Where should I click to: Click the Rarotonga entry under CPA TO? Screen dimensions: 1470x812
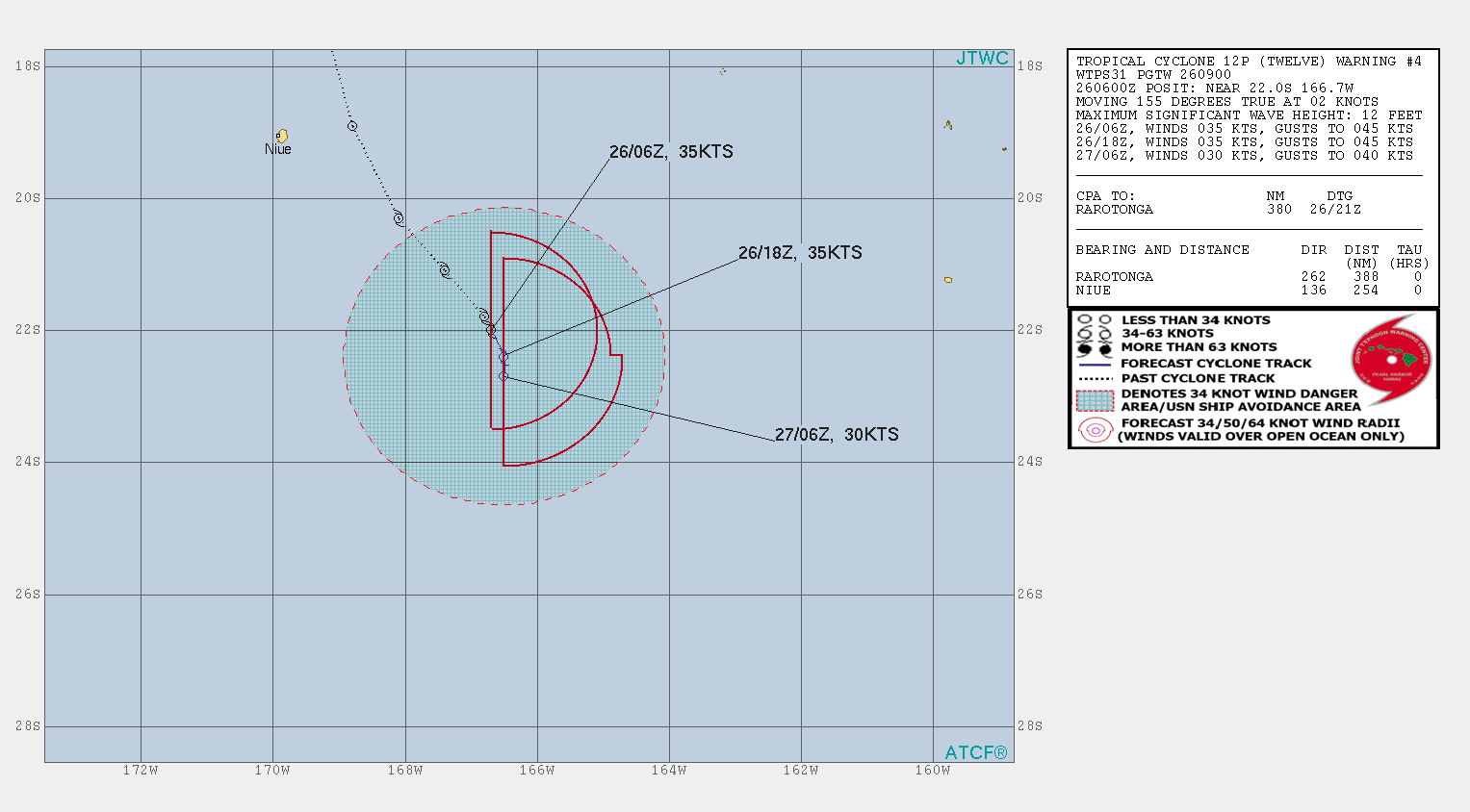pyautogui.click(x=1114, y=210)
